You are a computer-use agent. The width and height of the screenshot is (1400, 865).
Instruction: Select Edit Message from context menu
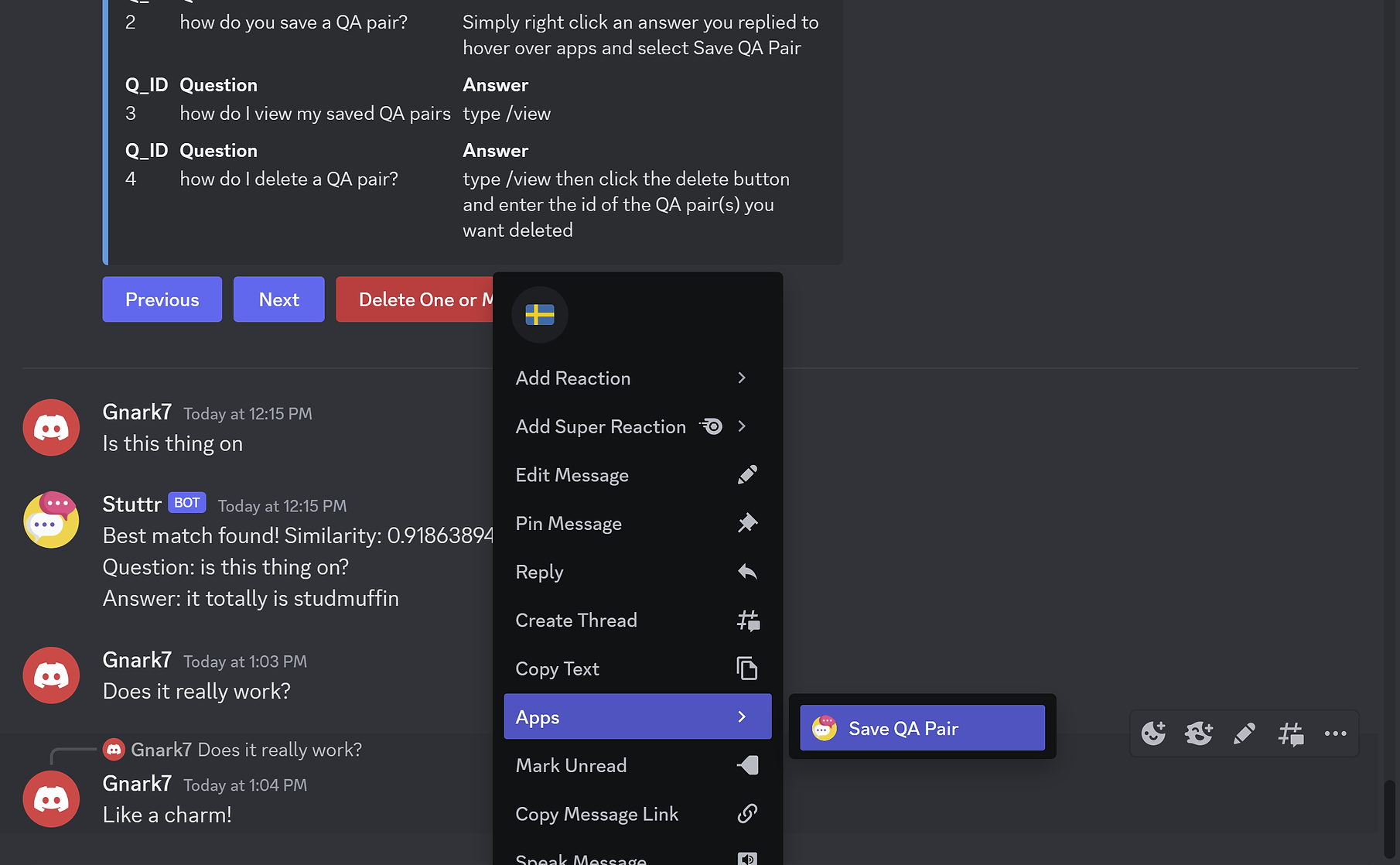point(637,475)
